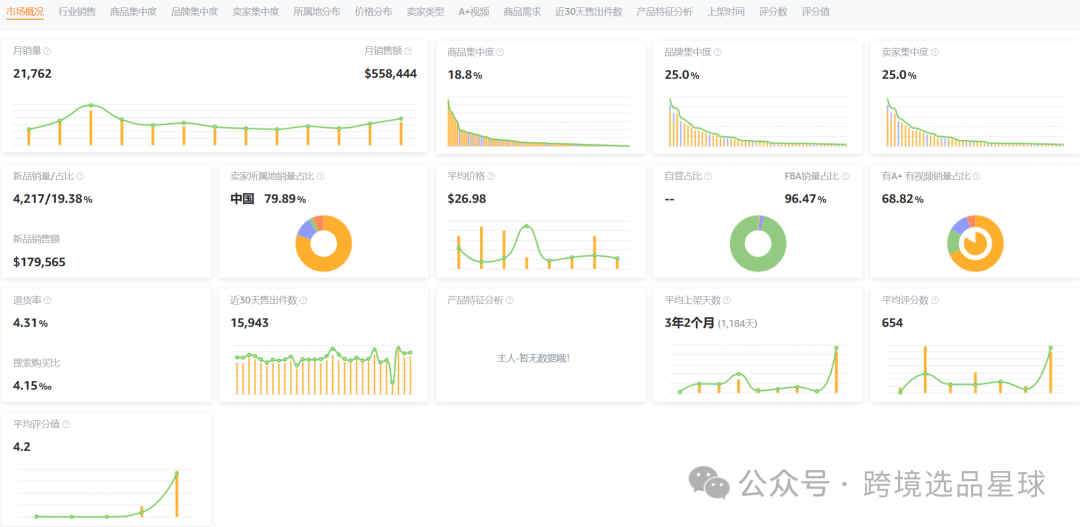The height and width of the screenshot is (527, 1080).
Task: Open the 卖家类型 tab
Action: 425,12
